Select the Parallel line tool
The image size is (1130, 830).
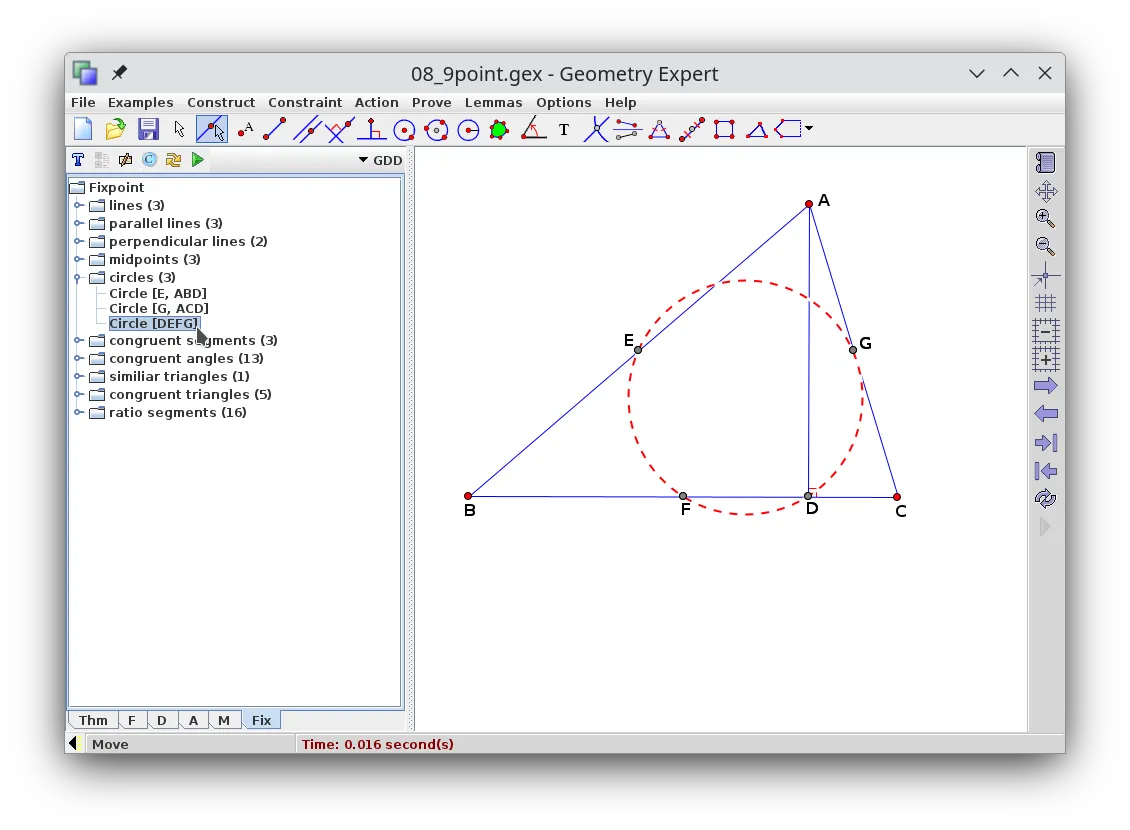pyautogui.click(x=307, y=130)
